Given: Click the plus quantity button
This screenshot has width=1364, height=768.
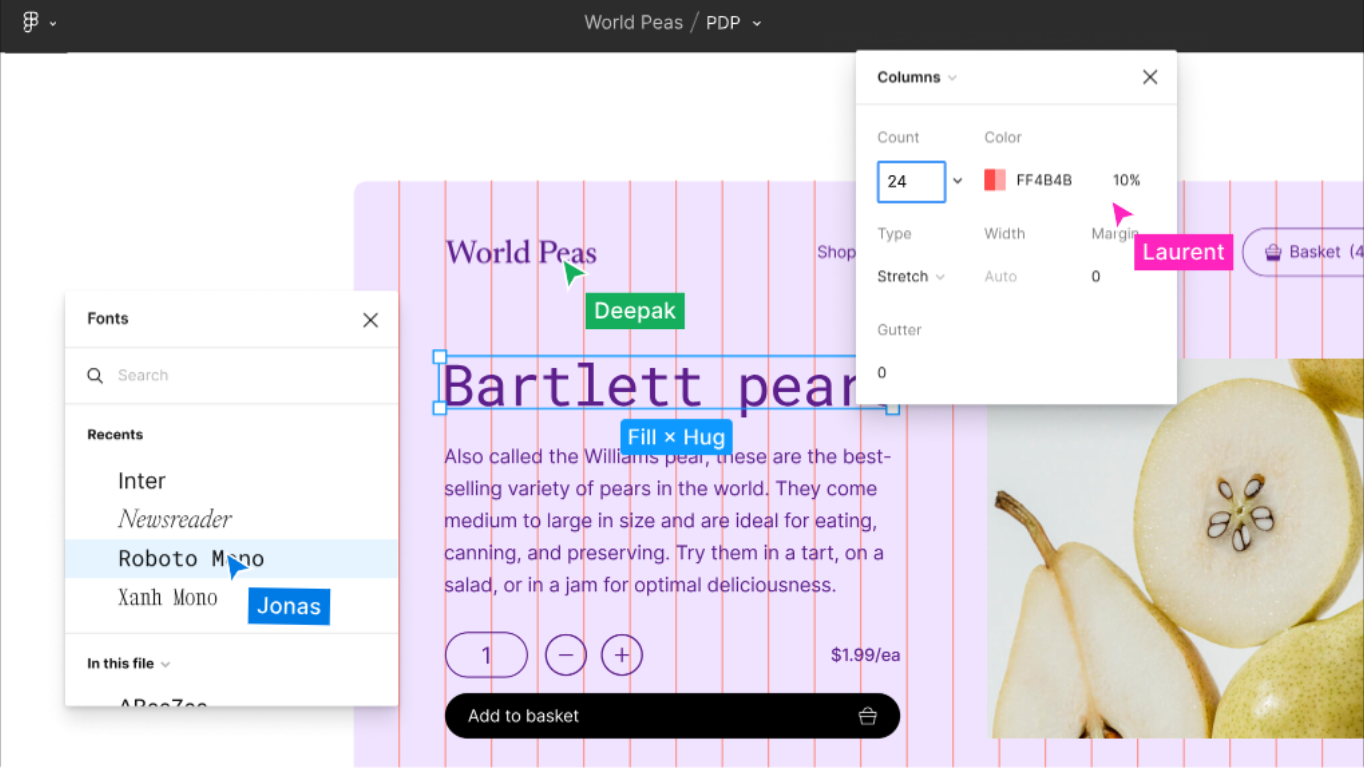Looking at the screenshot, I should point(622,655).
